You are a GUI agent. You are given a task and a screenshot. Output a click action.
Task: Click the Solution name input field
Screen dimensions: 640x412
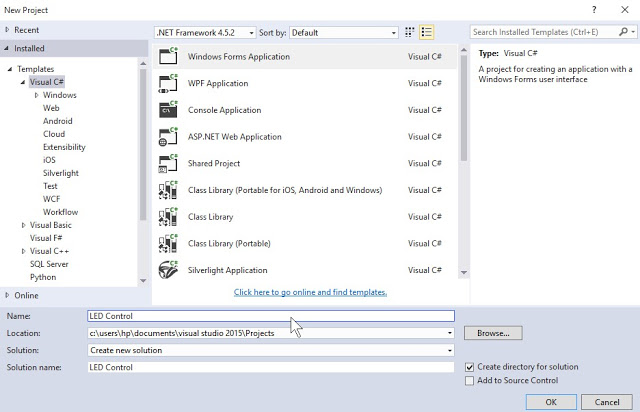[x=271, y=367]
